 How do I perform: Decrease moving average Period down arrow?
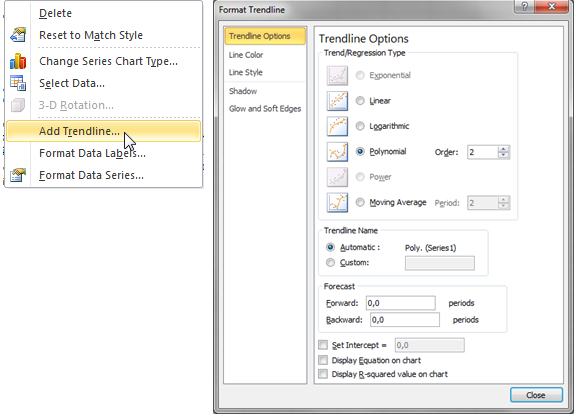pos(504,206)
